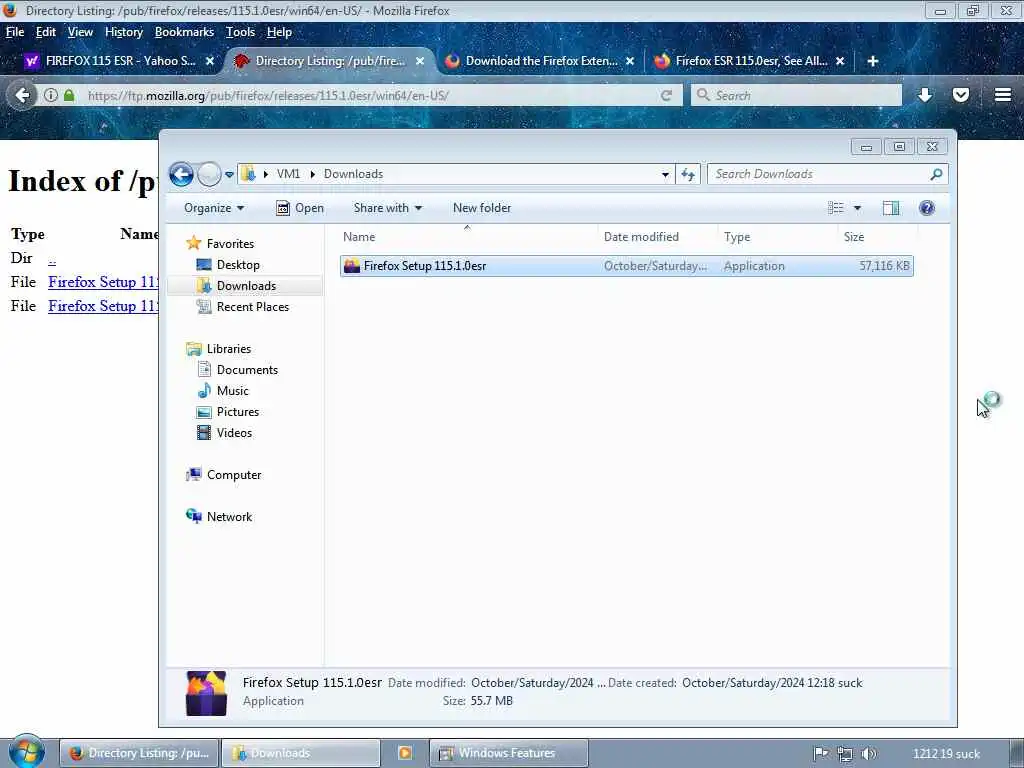The width and height of the screenshot is (1024, 768).
Task: Open more view options dropdown arrow
Action: pos(857,208)
